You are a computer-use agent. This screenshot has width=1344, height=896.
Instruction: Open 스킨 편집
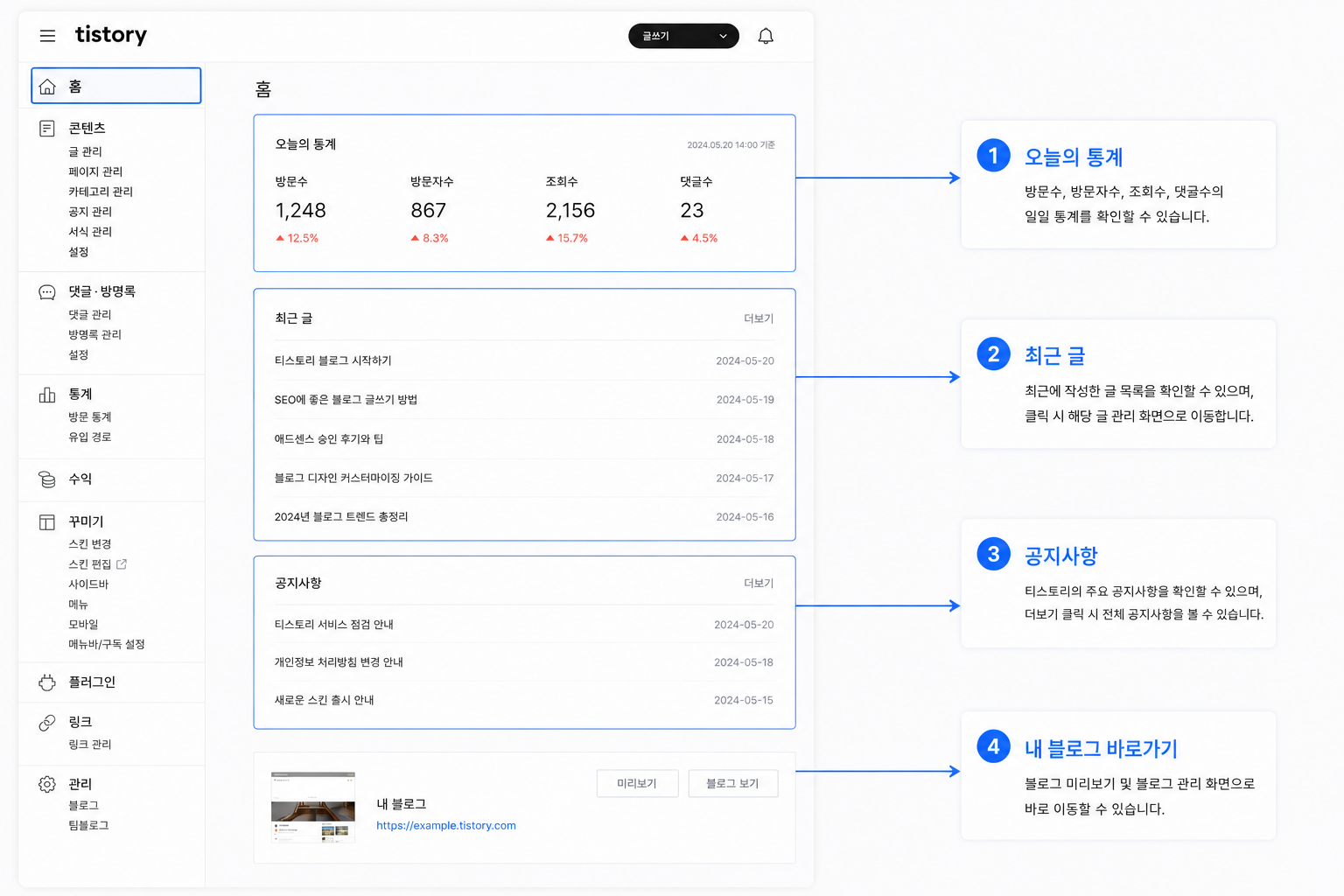pos(90,564)
